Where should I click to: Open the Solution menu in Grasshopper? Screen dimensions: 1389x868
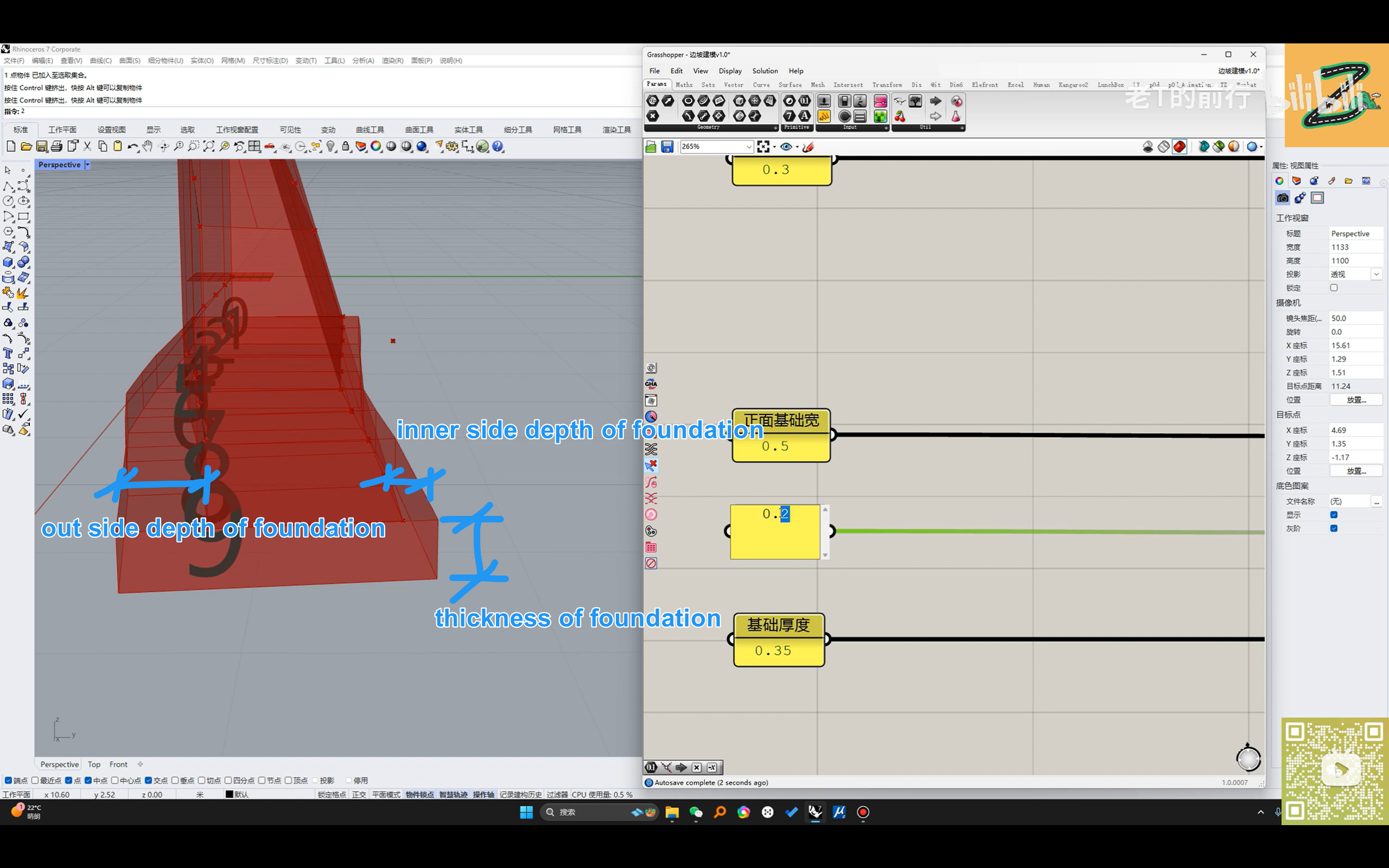764,71
